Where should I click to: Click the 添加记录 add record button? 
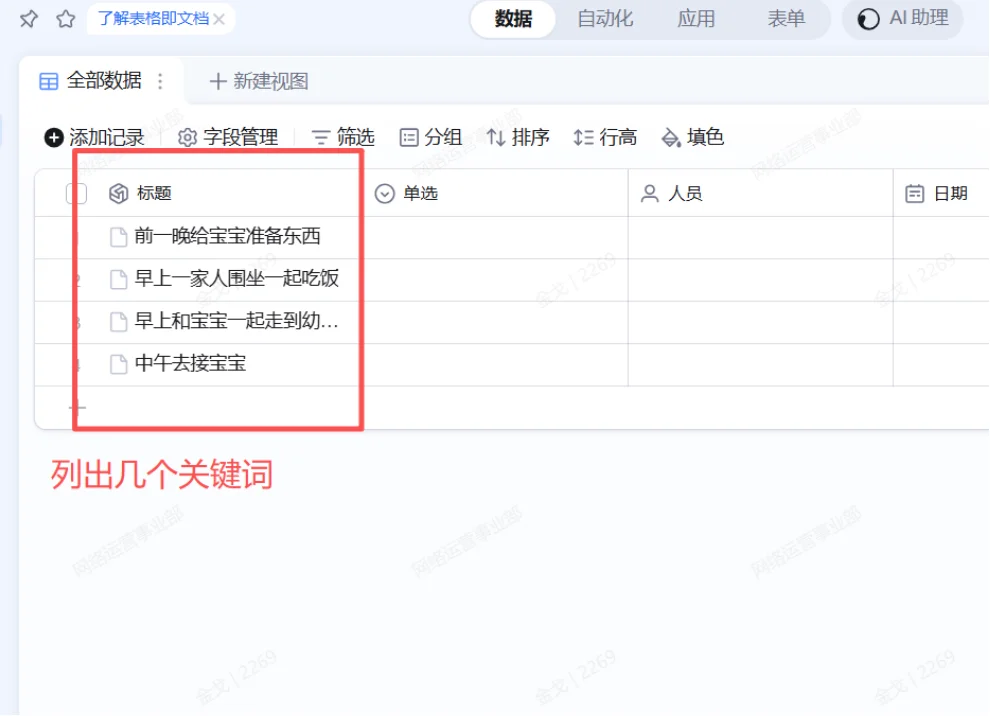point(95,137)
